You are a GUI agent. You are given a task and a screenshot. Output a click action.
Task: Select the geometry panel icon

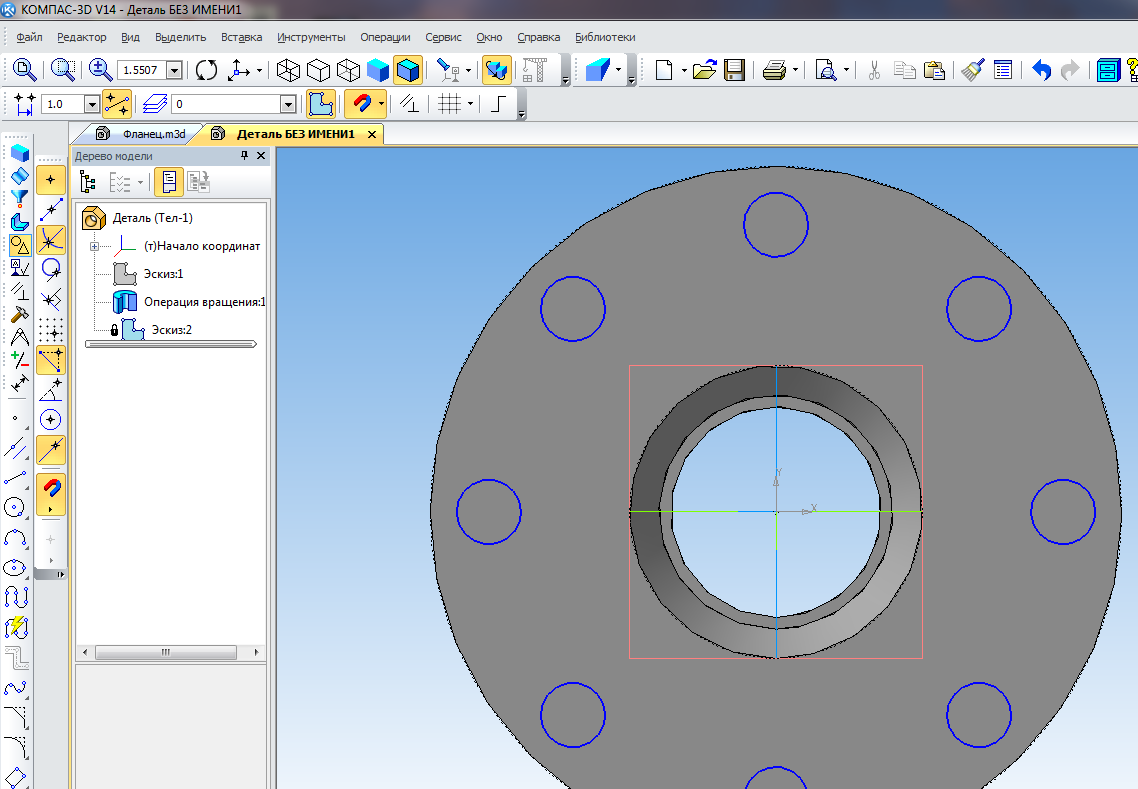[20, 245]
